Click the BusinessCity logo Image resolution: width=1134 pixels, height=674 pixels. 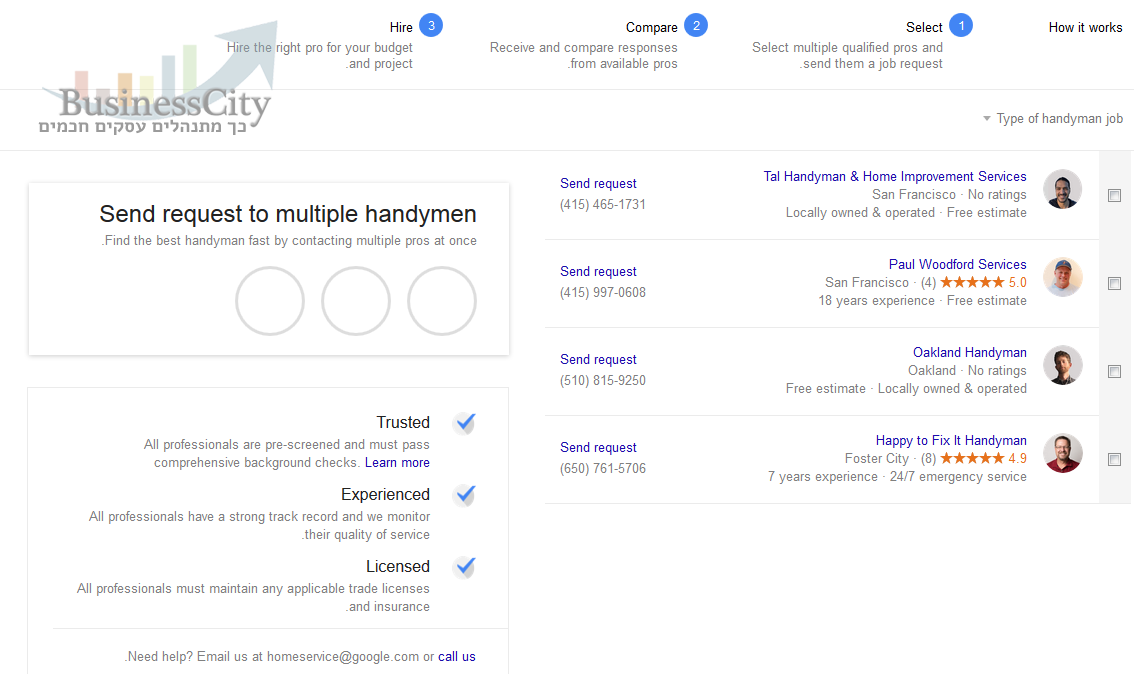(x=154, y=80)
